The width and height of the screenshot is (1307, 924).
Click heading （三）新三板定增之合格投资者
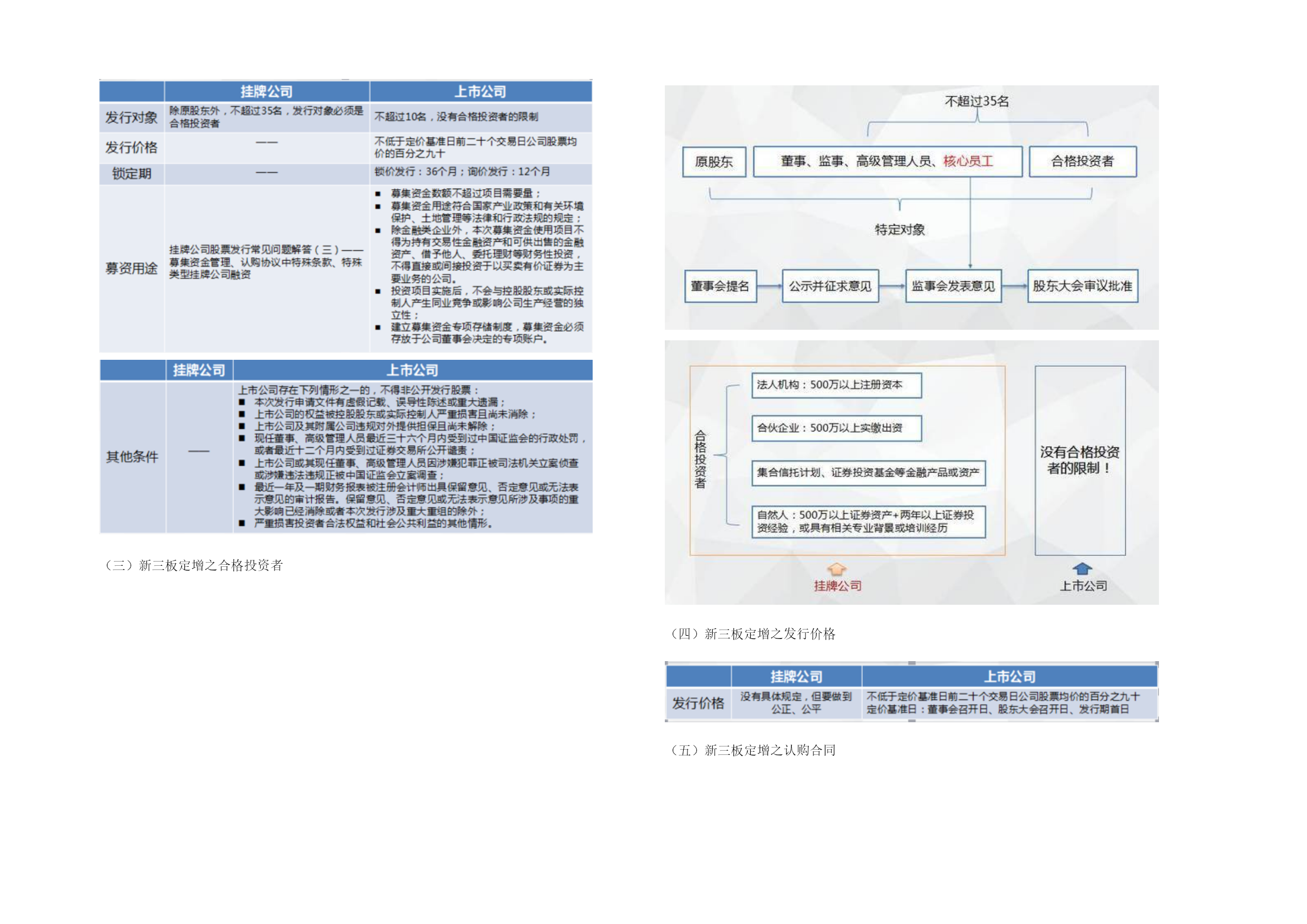pos(193,565)
